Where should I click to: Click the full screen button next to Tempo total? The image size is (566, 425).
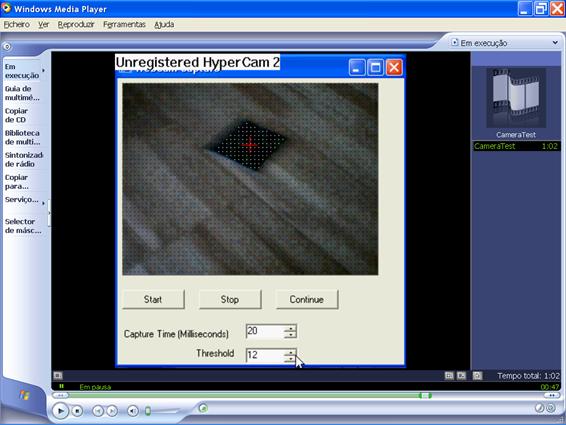(477, 376)
